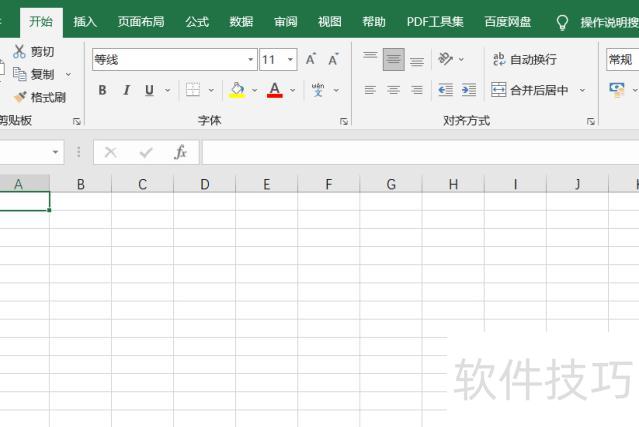Click the cell Borders icon
This screenshot has width=639, height=427.
click(x=193, y=90)
